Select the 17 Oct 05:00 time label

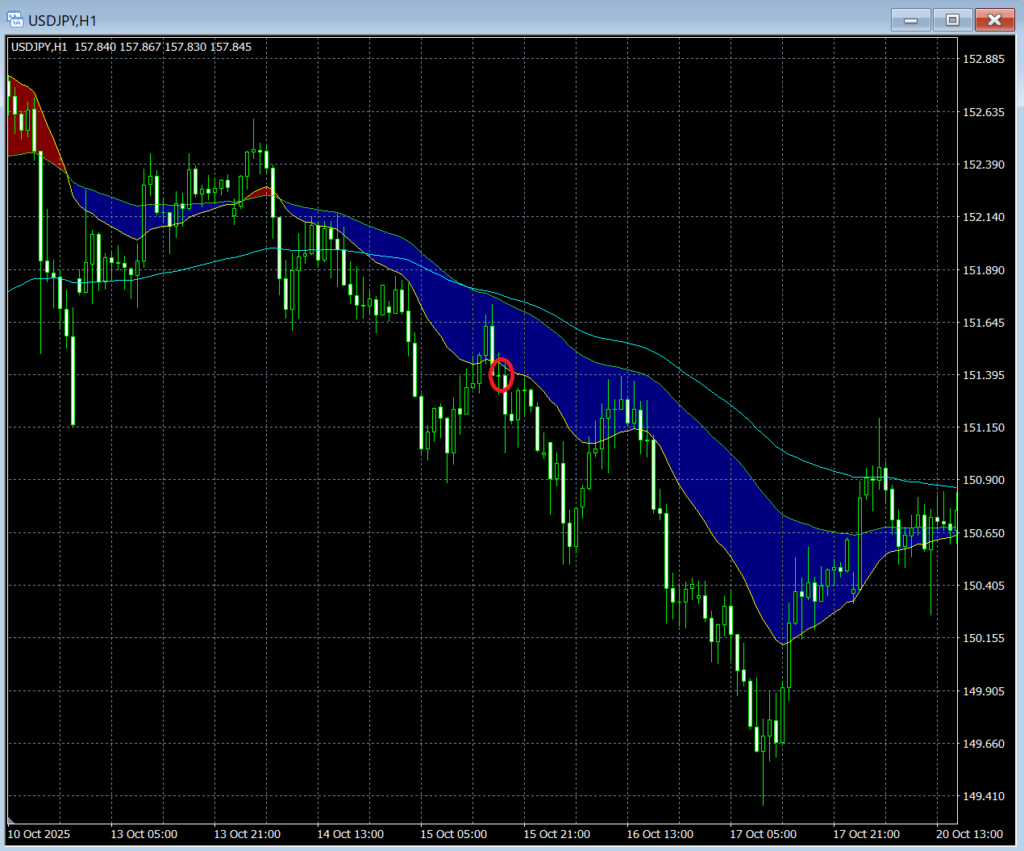tap(764, 833)
